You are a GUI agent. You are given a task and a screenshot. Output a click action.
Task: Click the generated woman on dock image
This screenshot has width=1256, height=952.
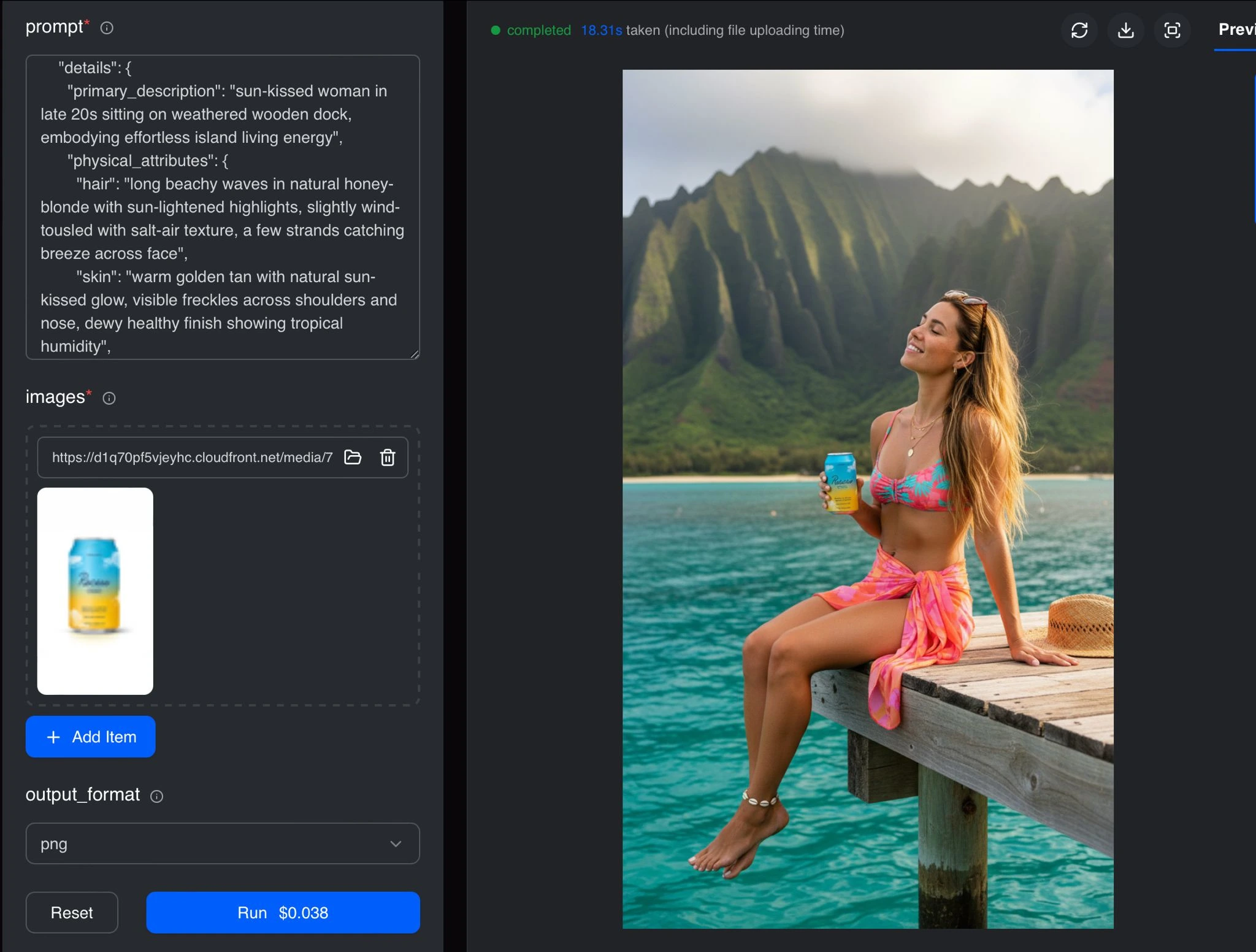pyautogui.click(x=868, y=498)
